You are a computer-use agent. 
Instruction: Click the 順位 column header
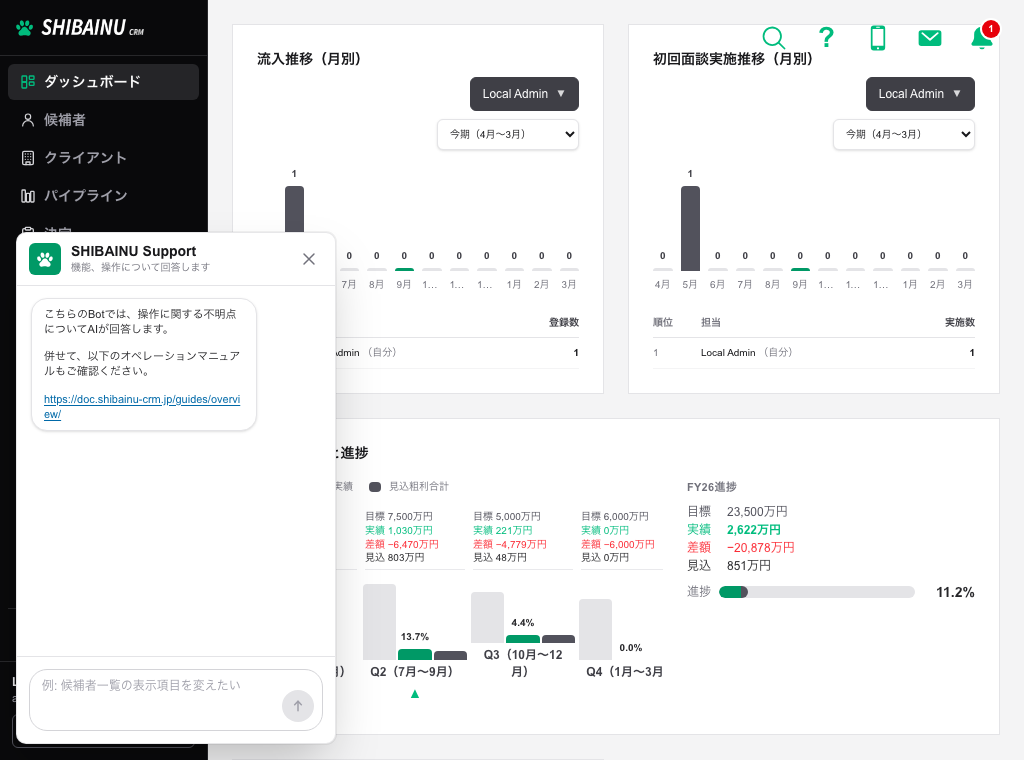(663, 322)
